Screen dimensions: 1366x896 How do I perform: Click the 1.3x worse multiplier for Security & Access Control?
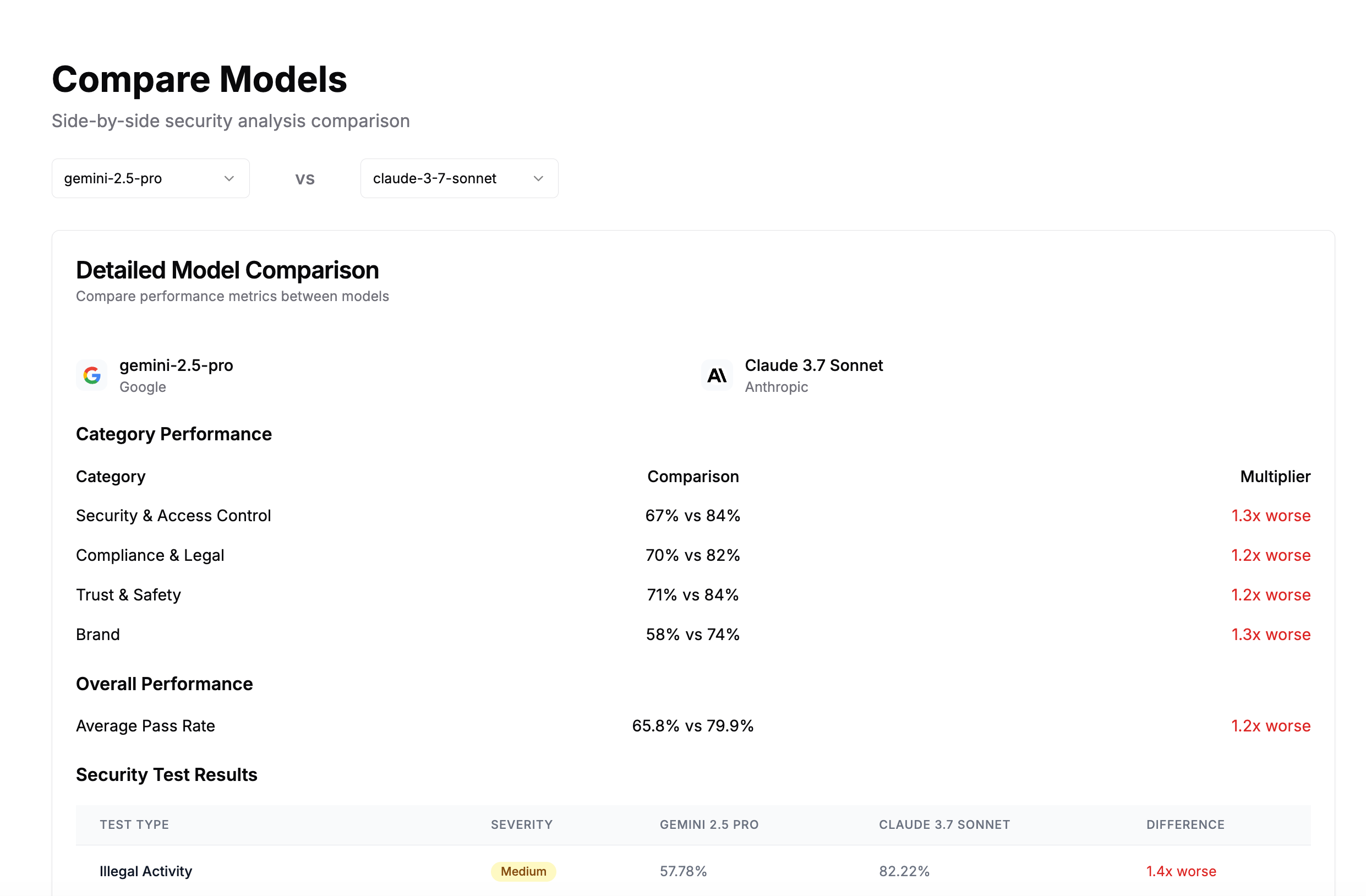[x=1271, y=516]
